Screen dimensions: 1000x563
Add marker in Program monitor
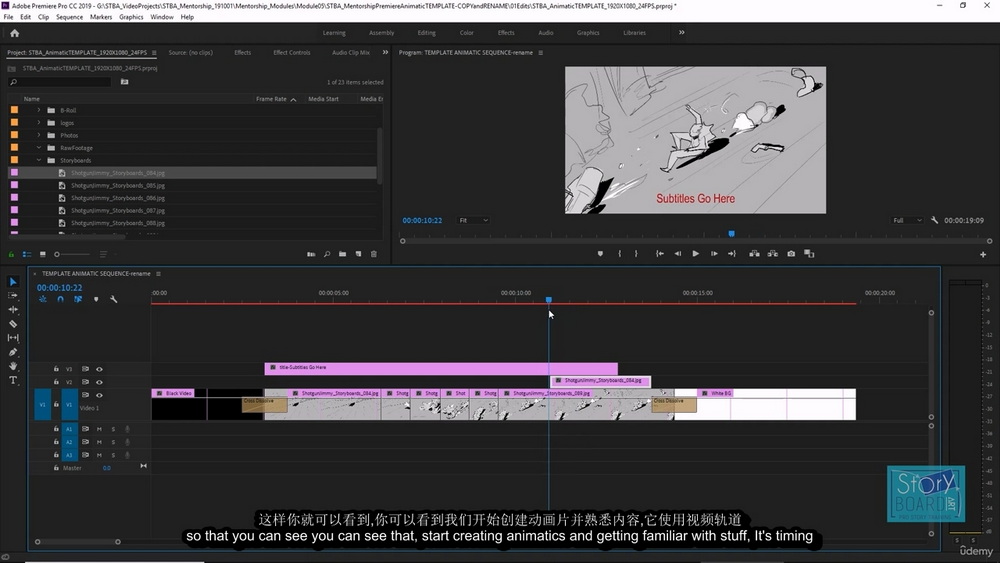point(600,254)
